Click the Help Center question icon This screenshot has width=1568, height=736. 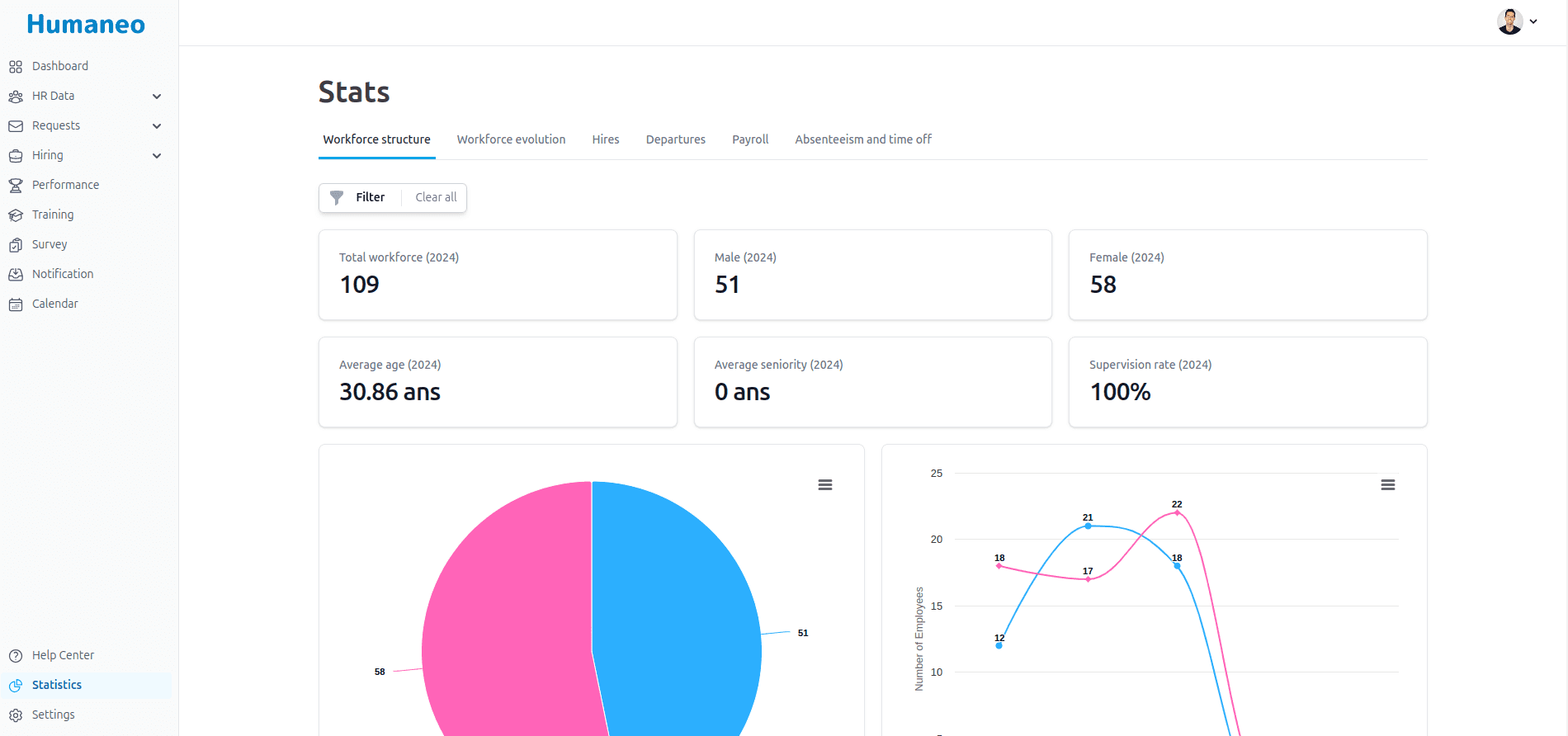click(16, 656)
